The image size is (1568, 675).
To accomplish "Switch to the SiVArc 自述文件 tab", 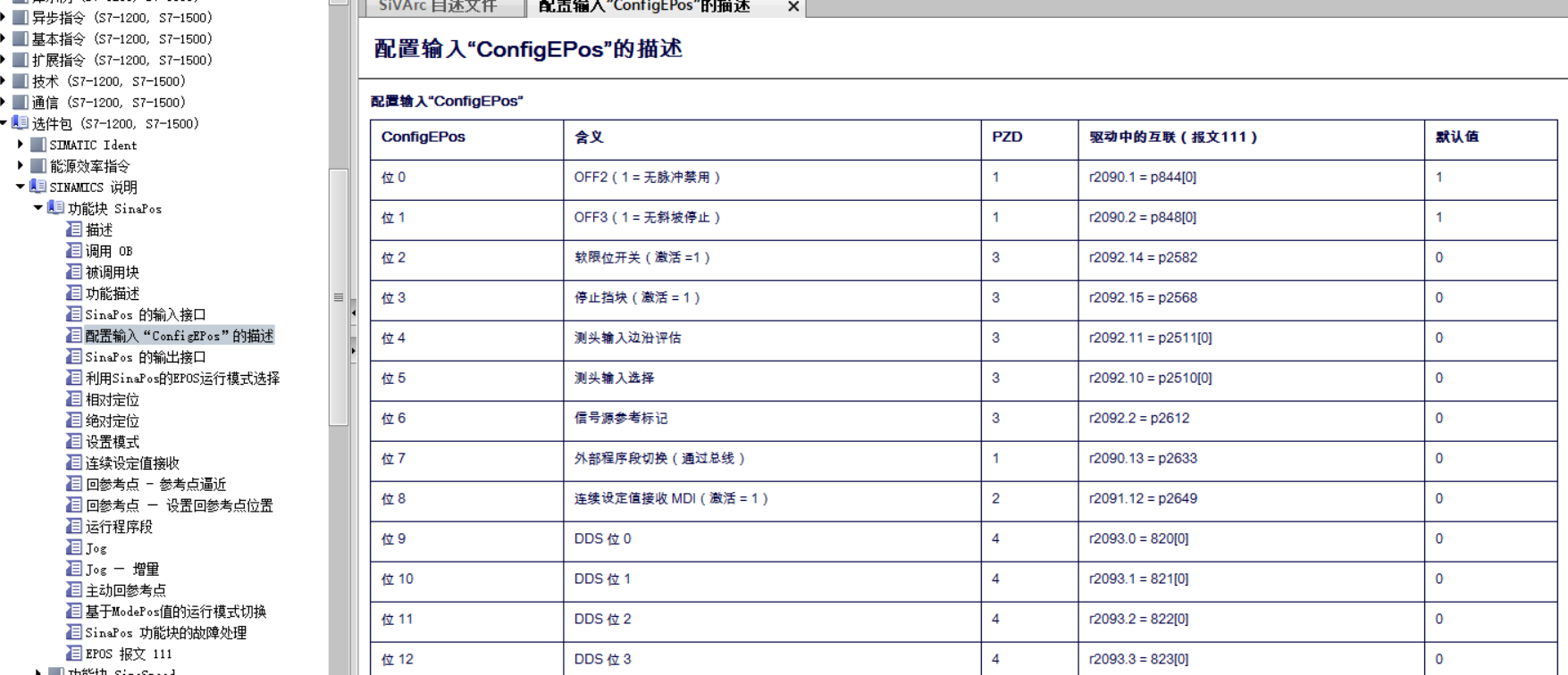I will click(x=438, y=7).
